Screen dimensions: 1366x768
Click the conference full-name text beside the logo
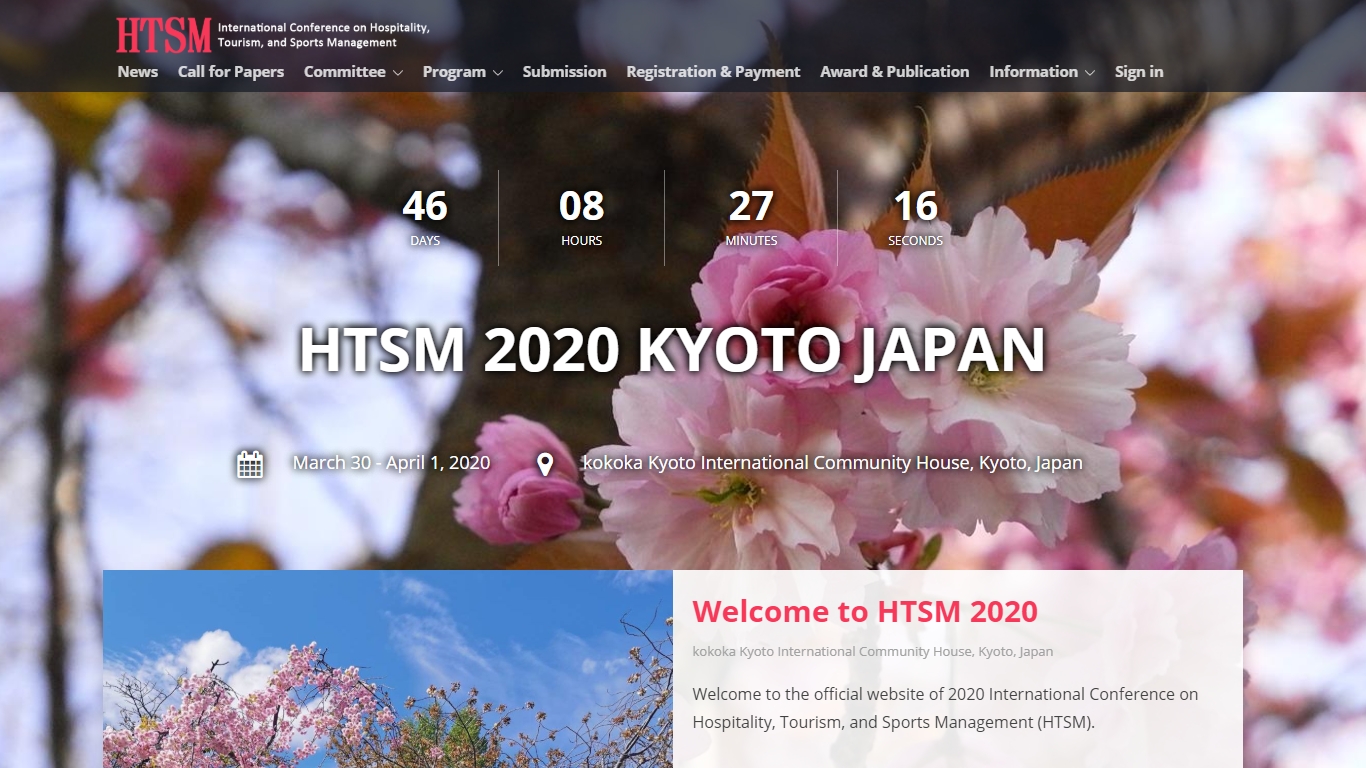[x=323, y=35]
